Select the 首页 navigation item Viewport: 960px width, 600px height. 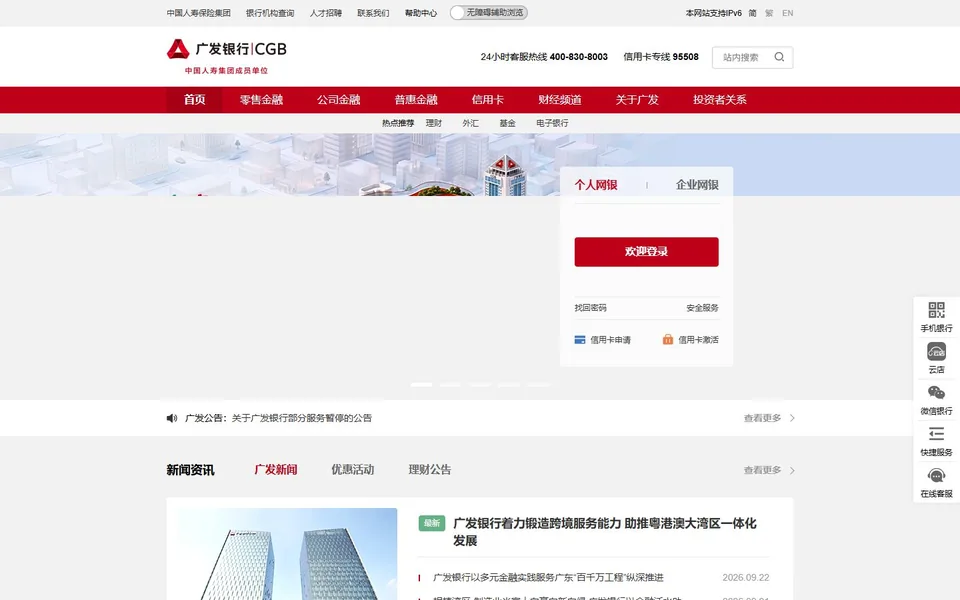click(195, 100)
